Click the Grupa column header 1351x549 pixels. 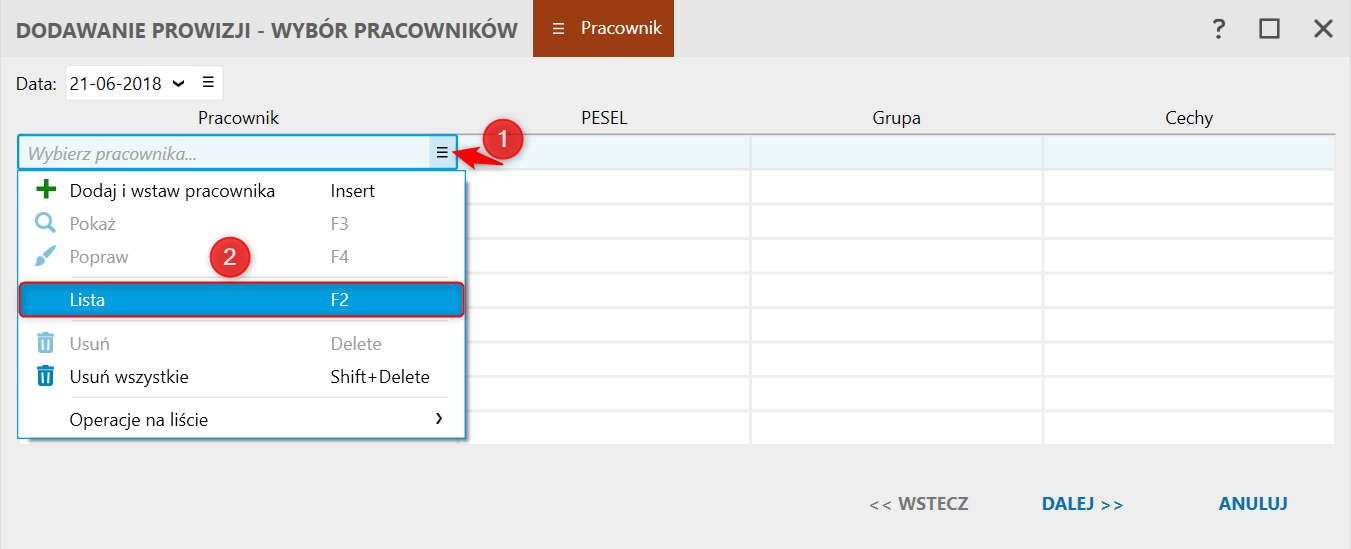click(x=896, y=118)
